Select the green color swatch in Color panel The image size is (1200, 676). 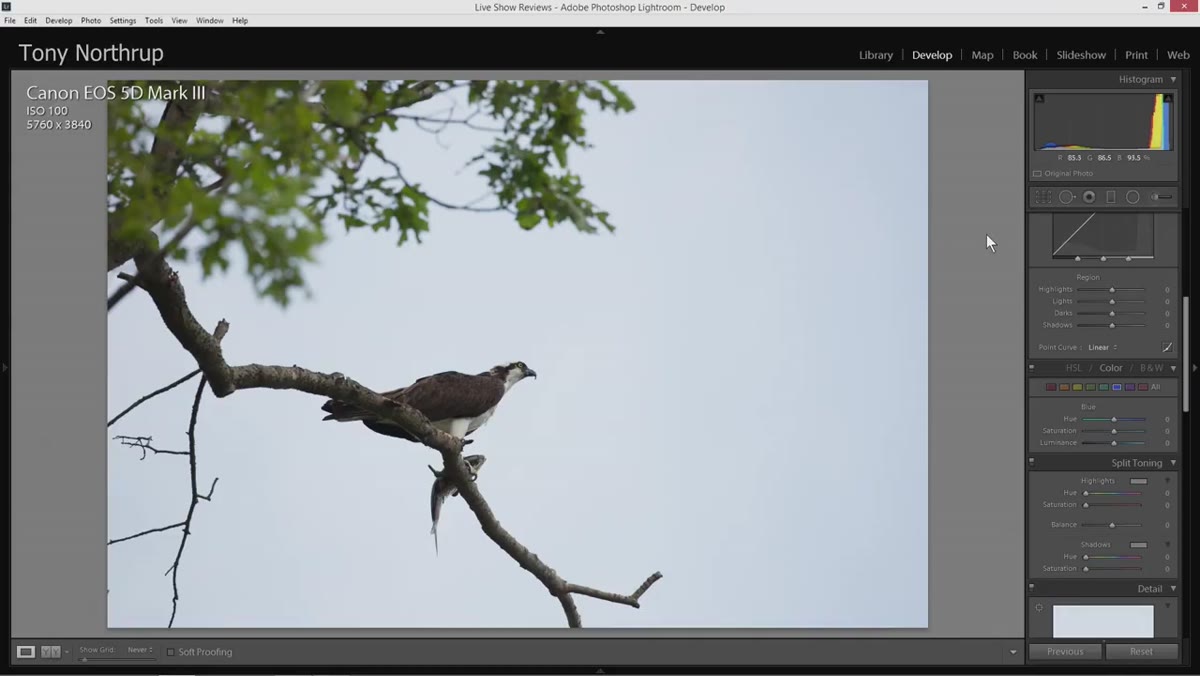(x=1090, y=387)
